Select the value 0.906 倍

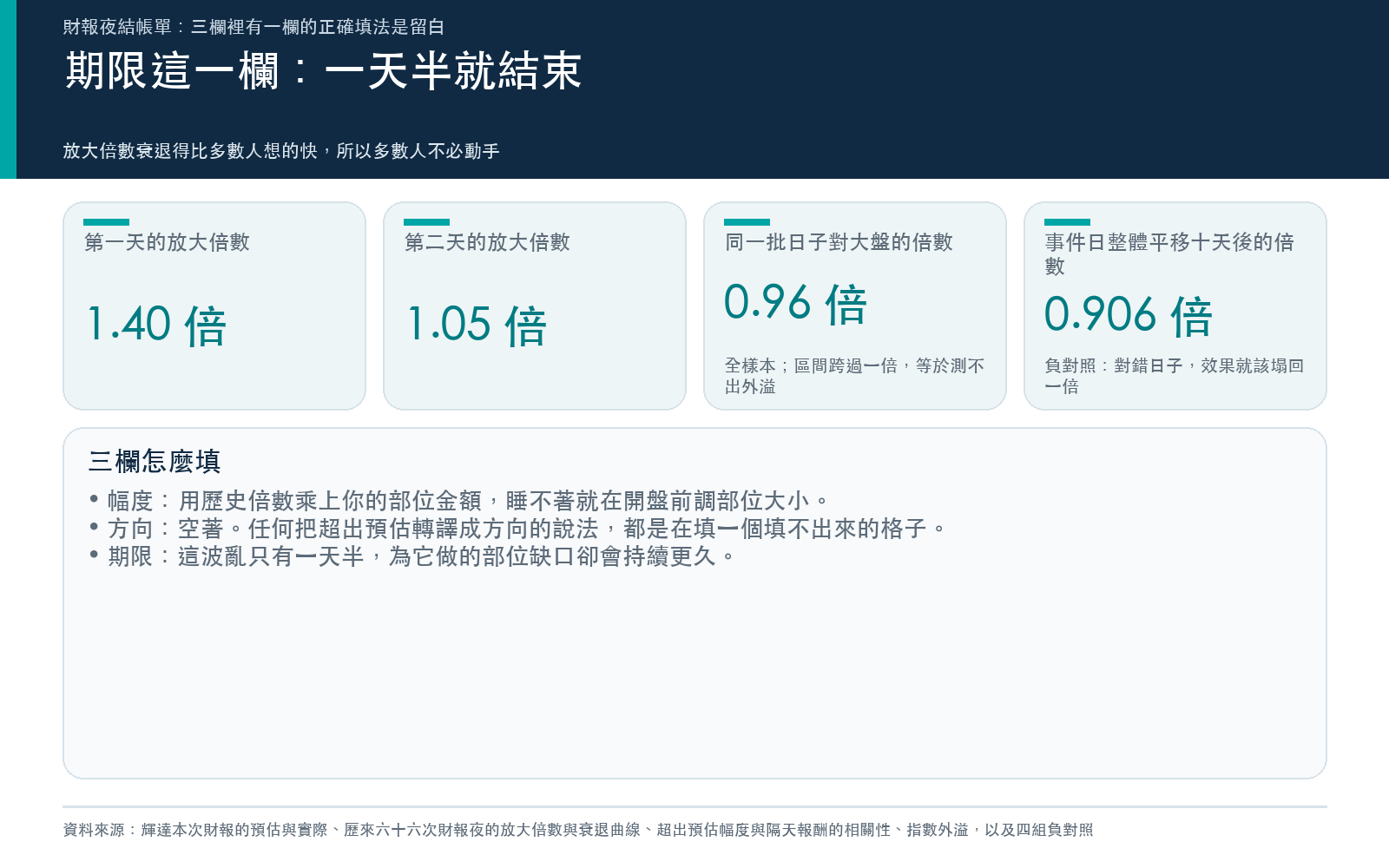point(1128,315)
